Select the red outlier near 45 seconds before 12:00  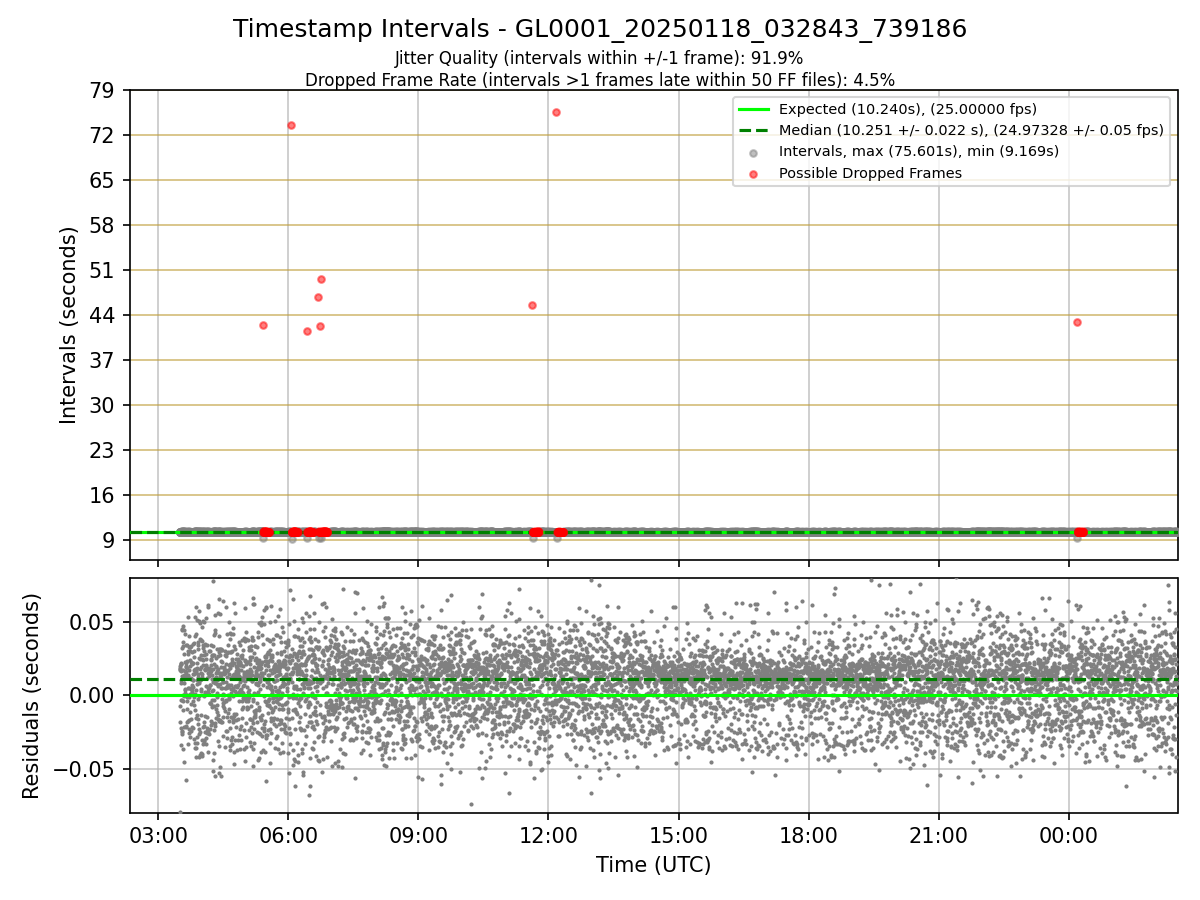pos(532,305)
